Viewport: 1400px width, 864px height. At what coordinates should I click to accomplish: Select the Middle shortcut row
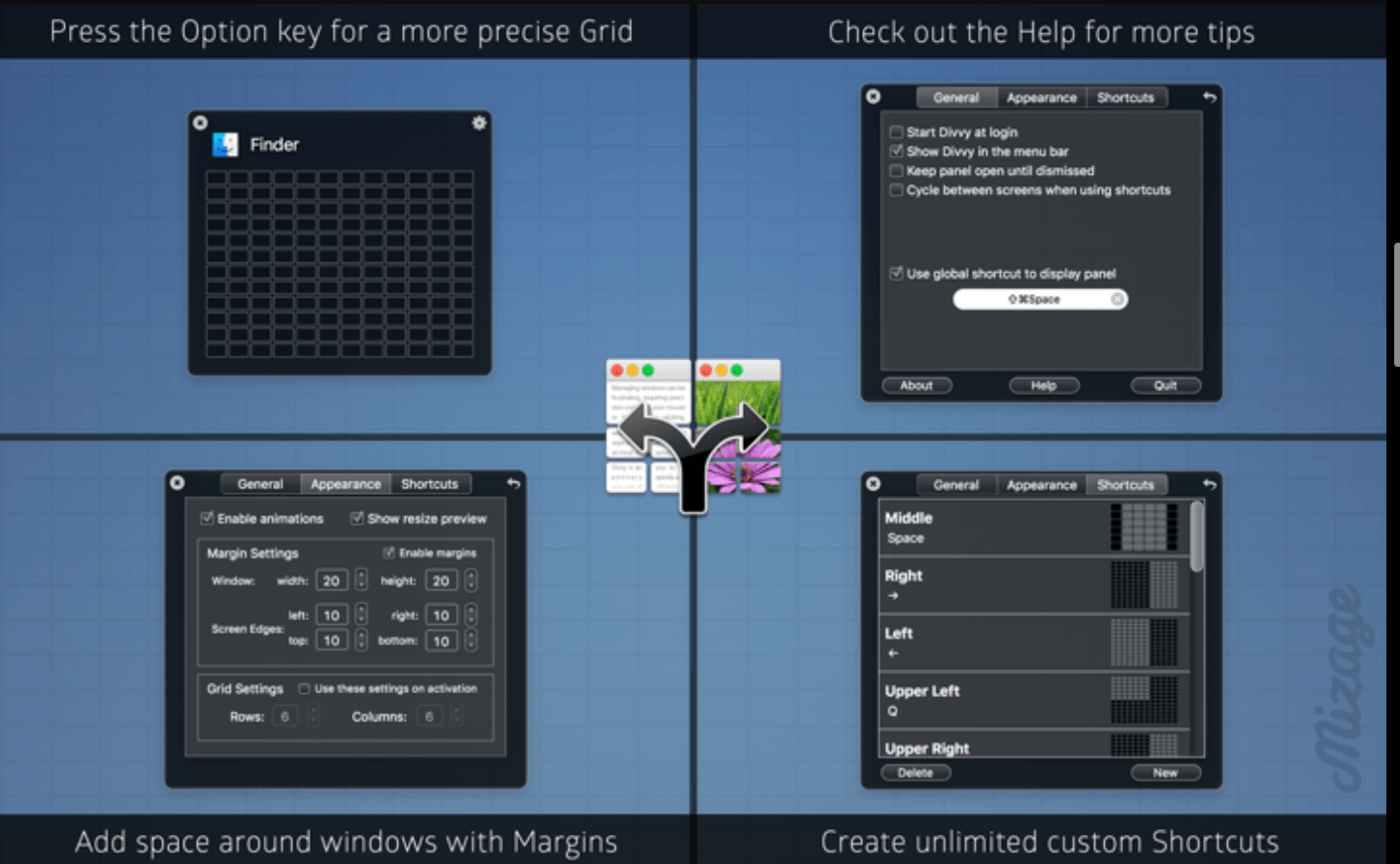1034,527
